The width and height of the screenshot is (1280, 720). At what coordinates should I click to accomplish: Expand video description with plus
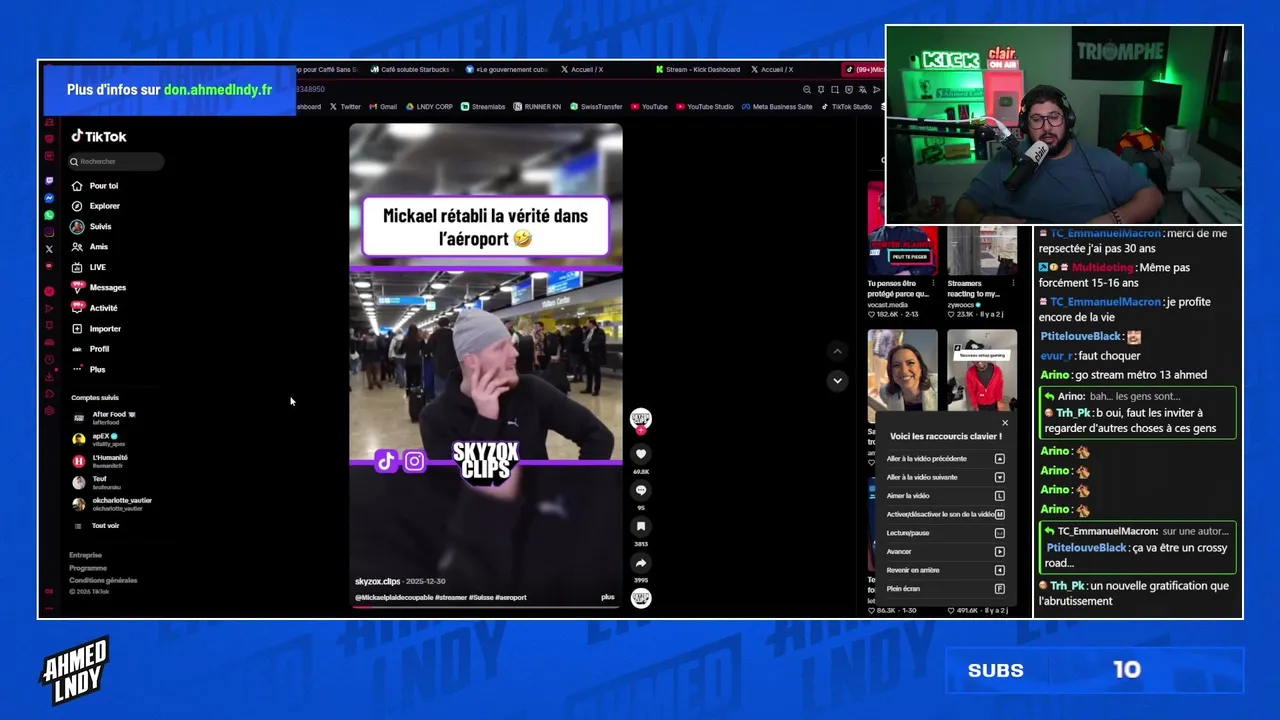[x=608, y=597]
